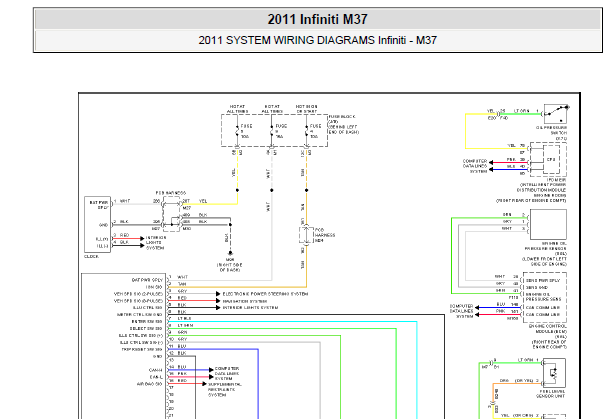Screen dimensions: 606x419
Task: Click 'ELECTRONIC POWER STEERING SYSTEM' reference text
Action: [265, 294]
